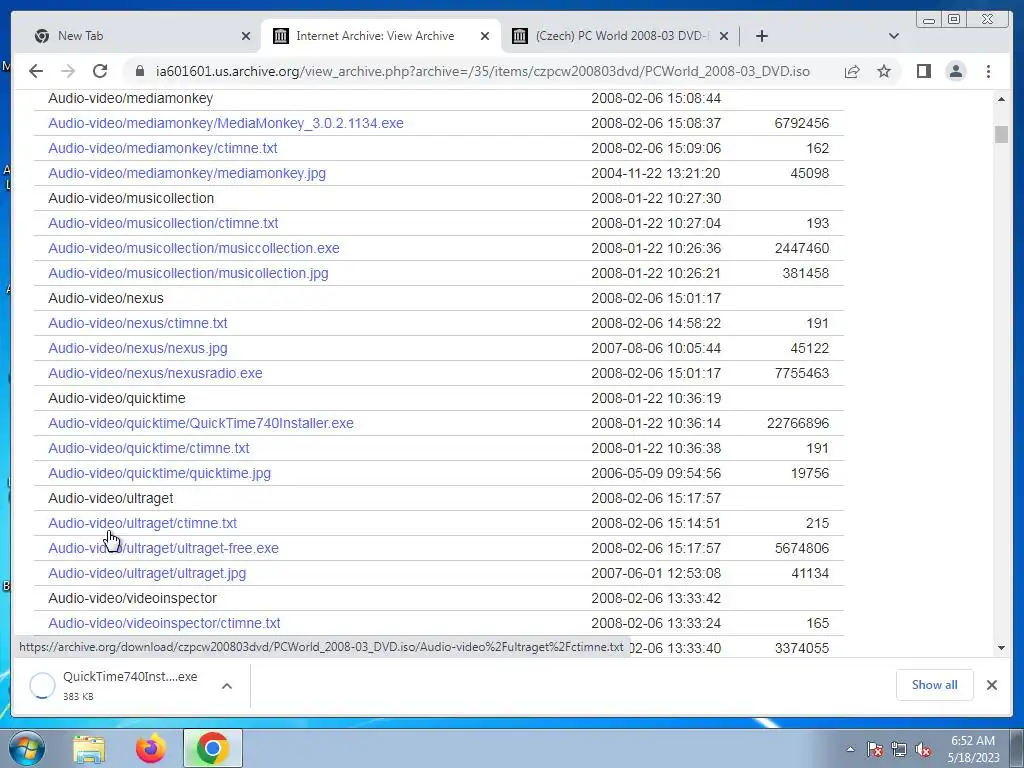View site security lock info

[x=139, y=71]
